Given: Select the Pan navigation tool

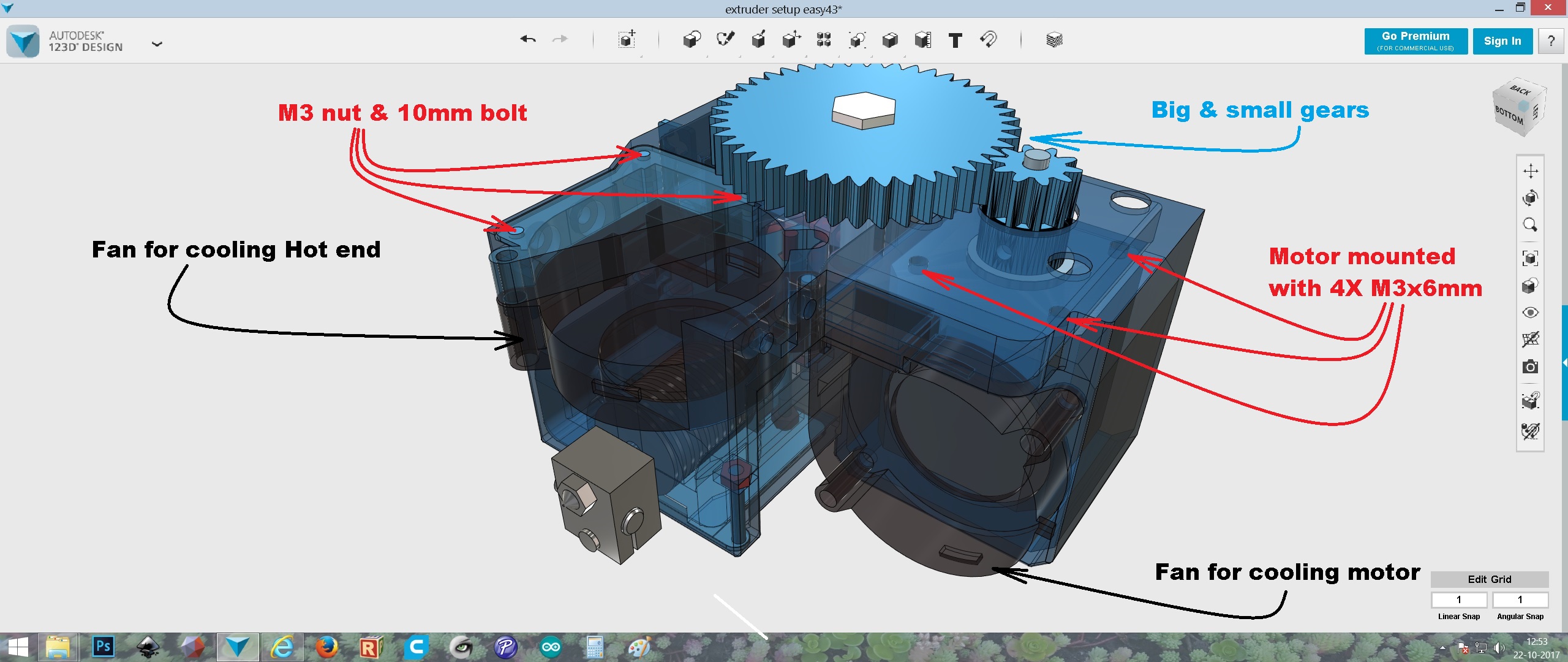Looking at the screenshot, I should [1530, 171].
